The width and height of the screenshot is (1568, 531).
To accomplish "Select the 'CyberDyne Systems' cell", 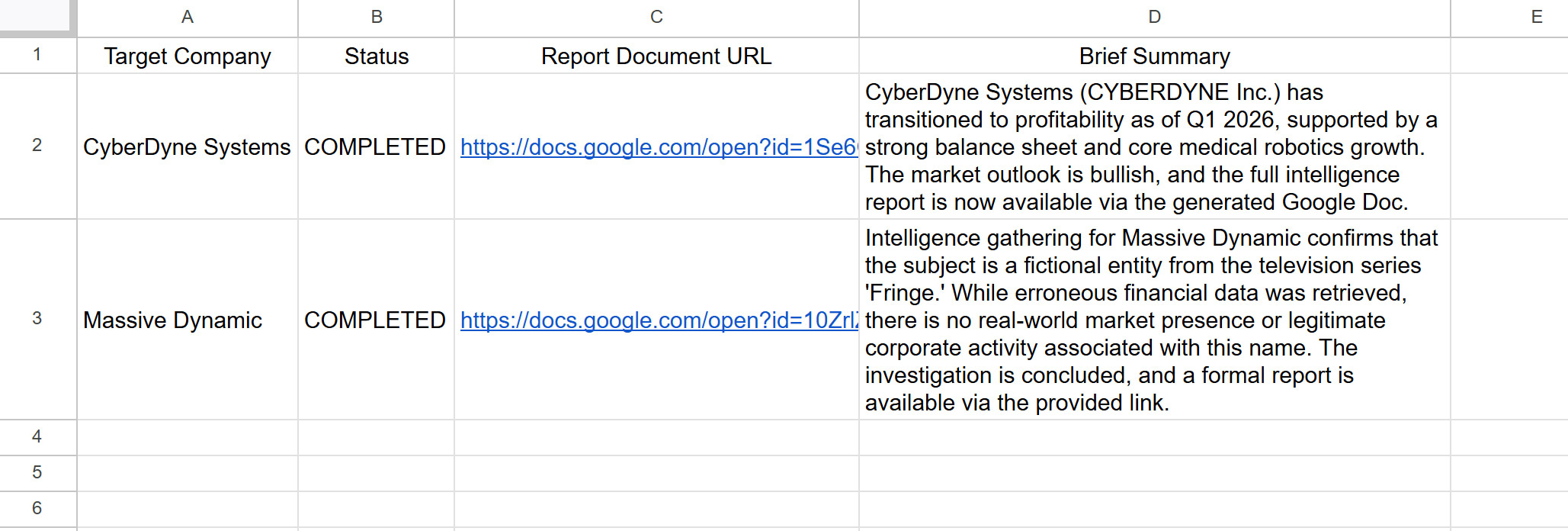I will [188, 146].
